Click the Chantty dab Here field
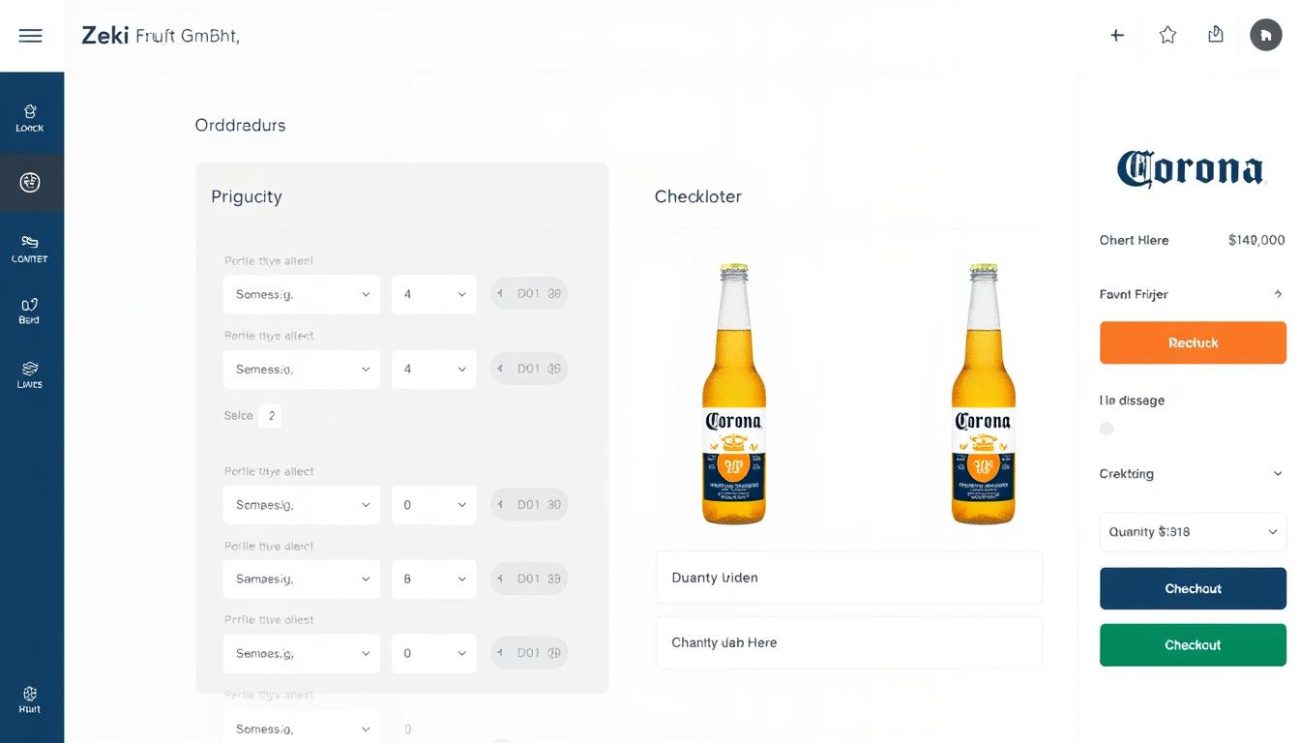Screen dimensions: 1300x743 pyautogui.click(x=849, y=643)
